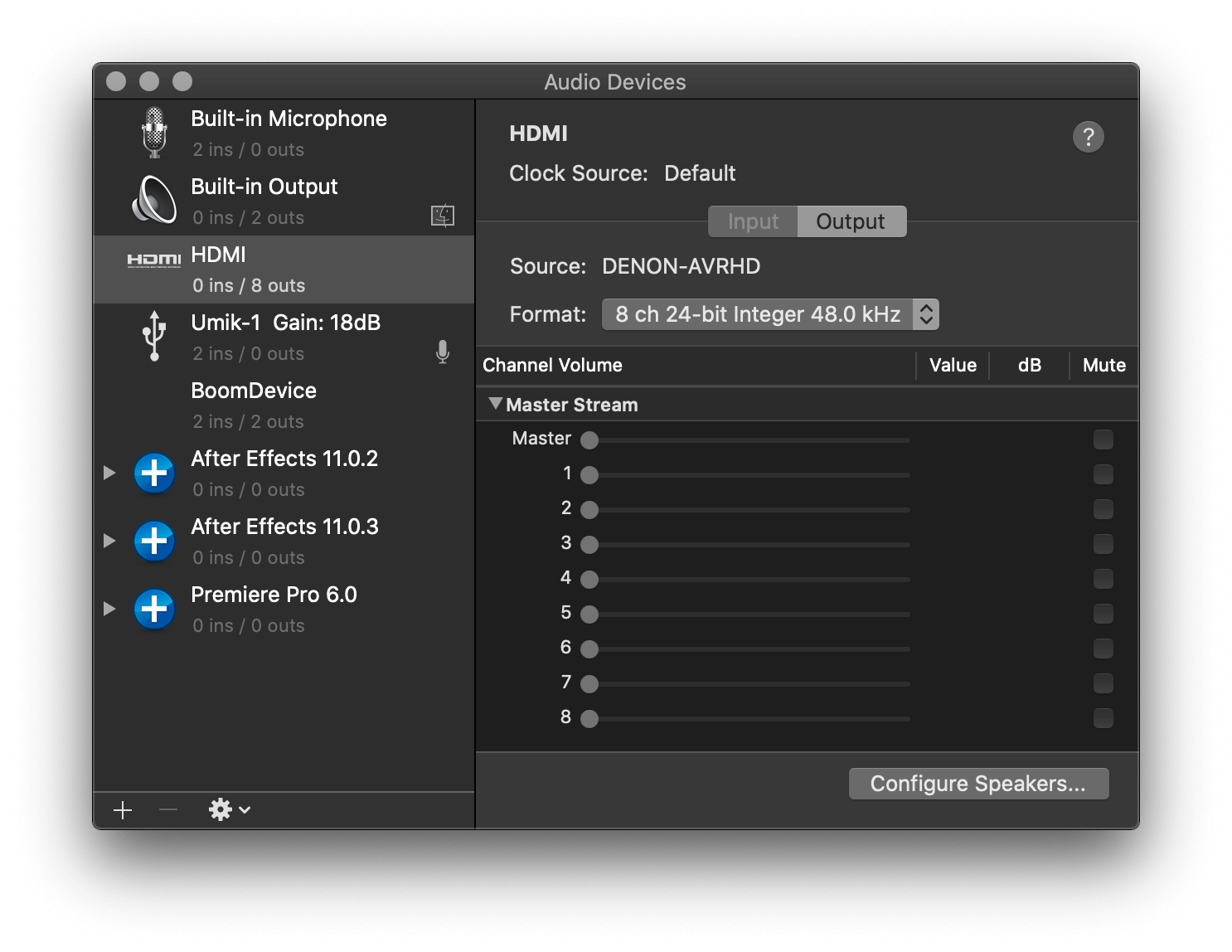Mute channel 5
The height and width of the screenshot is (952, 1232).
tap(1103, 614)
